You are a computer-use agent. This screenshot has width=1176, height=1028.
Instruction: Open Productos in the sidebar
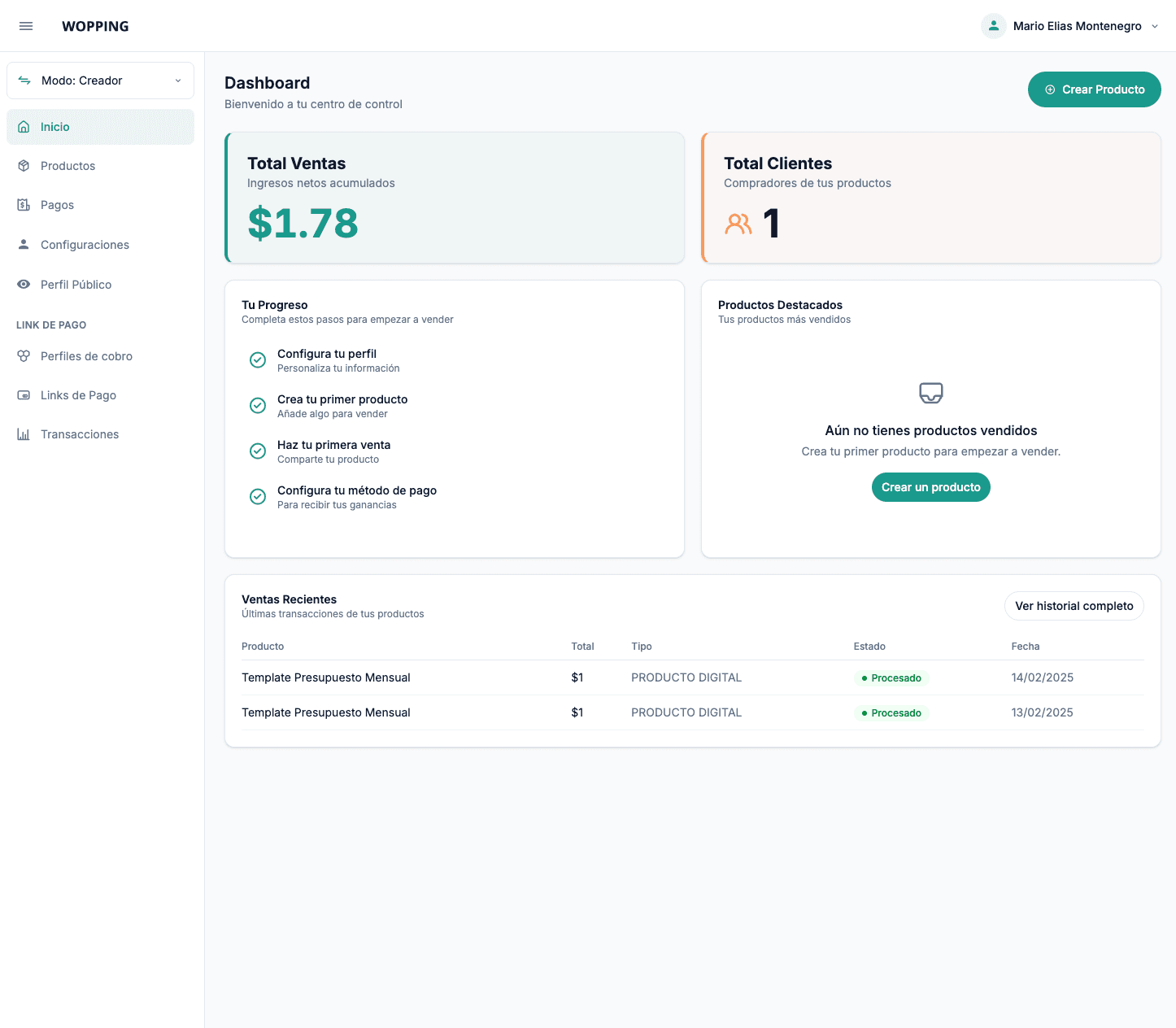pyautogui.click(x=100, y=166)
